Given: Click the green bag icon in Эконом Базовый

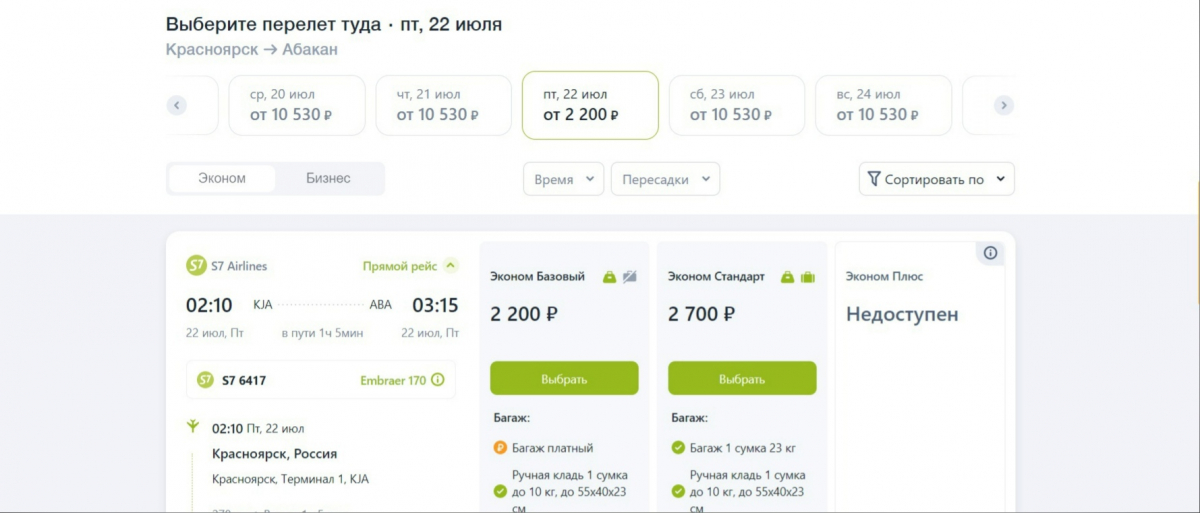Looking at the screenshot, I should point(609,277).
